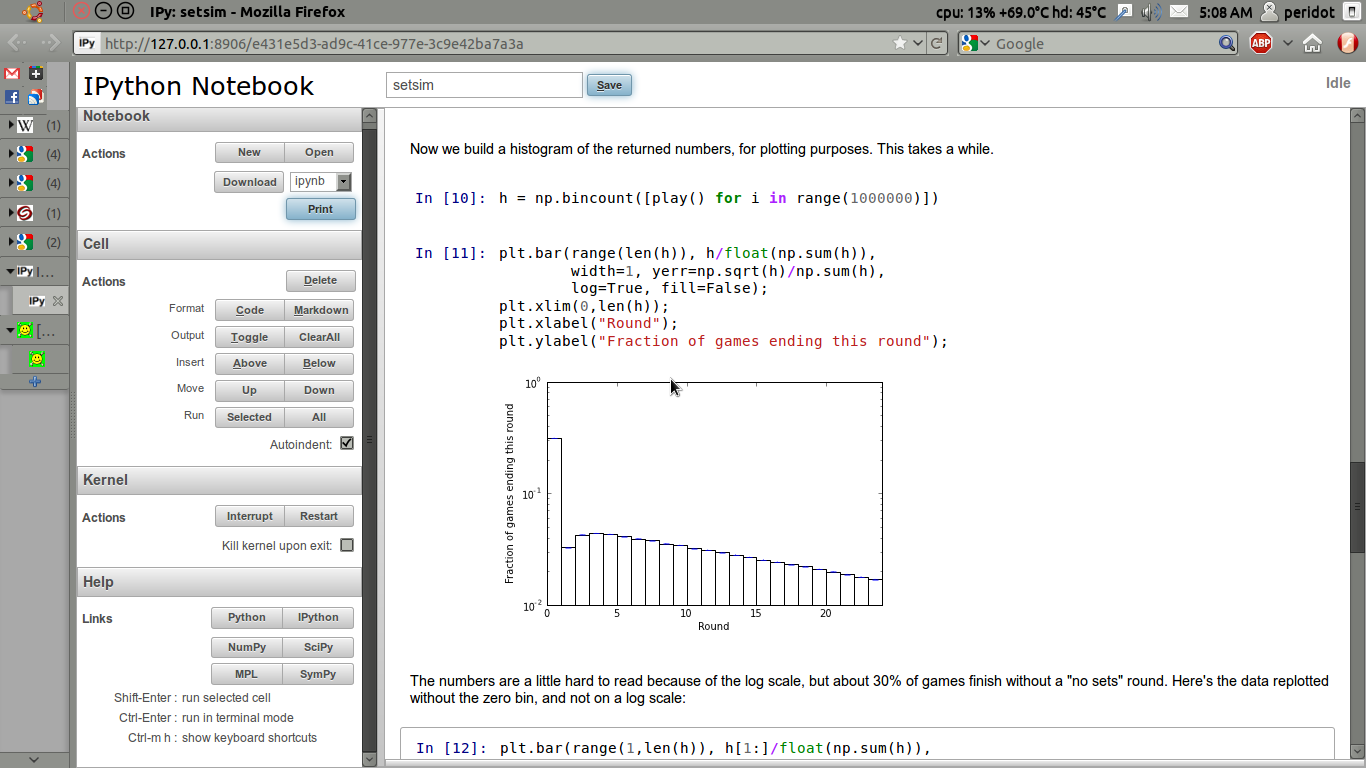This screenshot has width=1366, height=768.
Task: Close the IPy tab in the sidebar
Action: coord(58,301)
